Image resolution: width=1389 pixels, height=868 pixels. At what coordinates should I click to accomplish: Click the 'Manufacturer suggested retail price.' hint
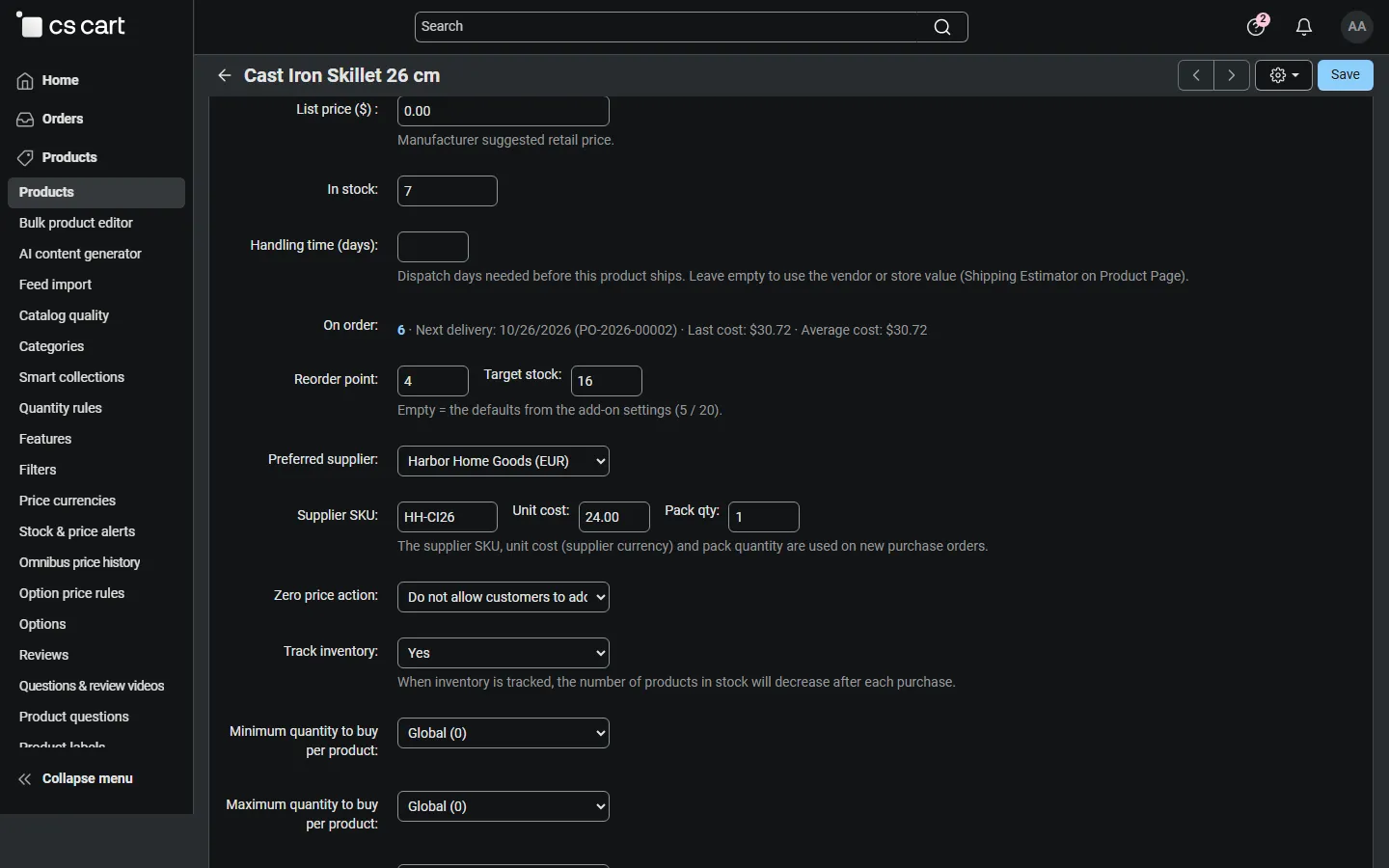[x=505, y=141]
